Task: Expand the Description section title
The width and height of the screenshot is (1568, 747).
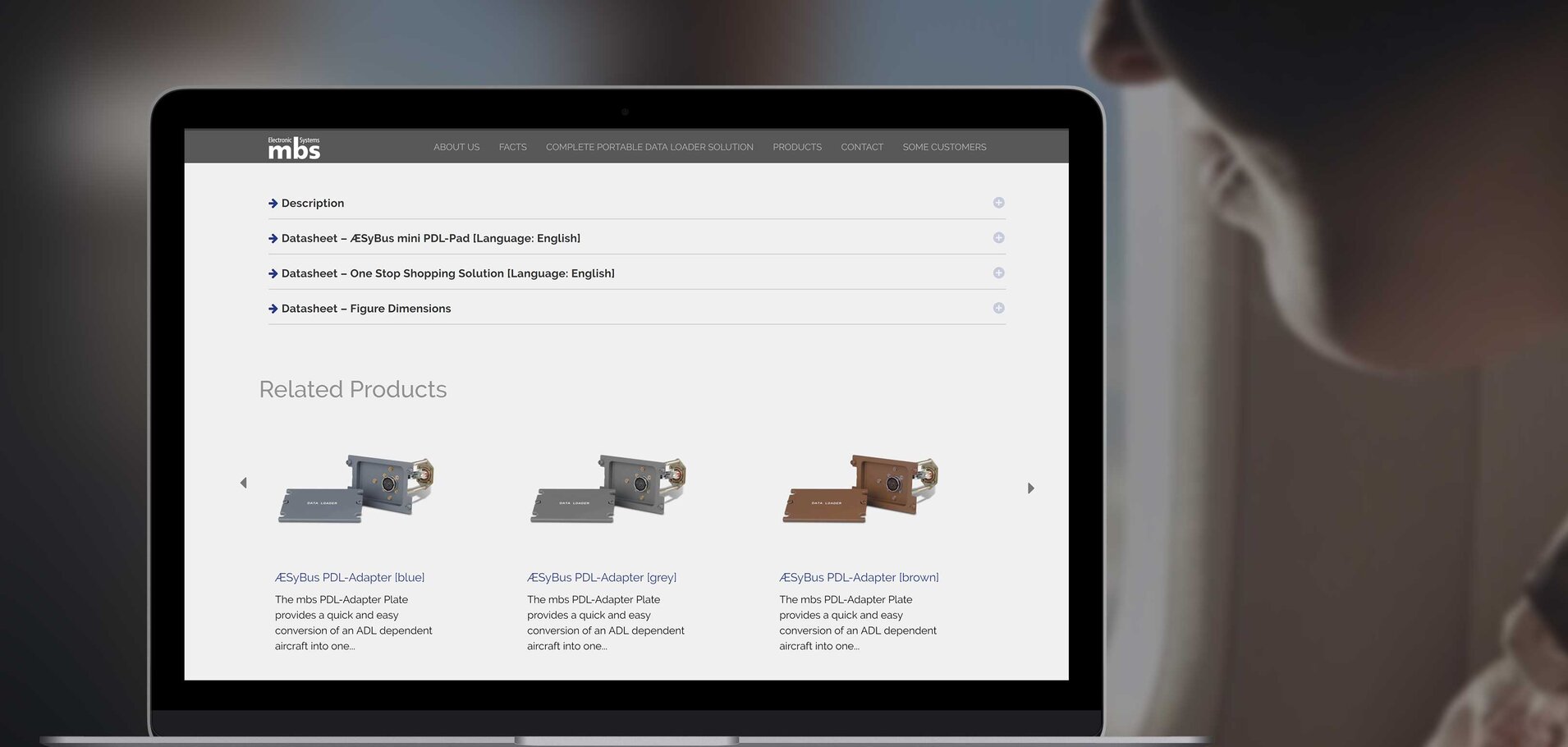Action: click(312, 204)
